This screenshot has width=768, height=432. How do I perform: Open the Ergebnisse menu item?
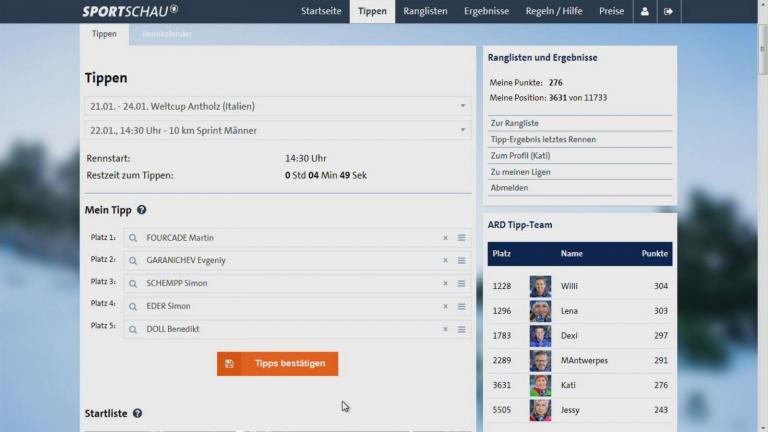click(486, 12)
